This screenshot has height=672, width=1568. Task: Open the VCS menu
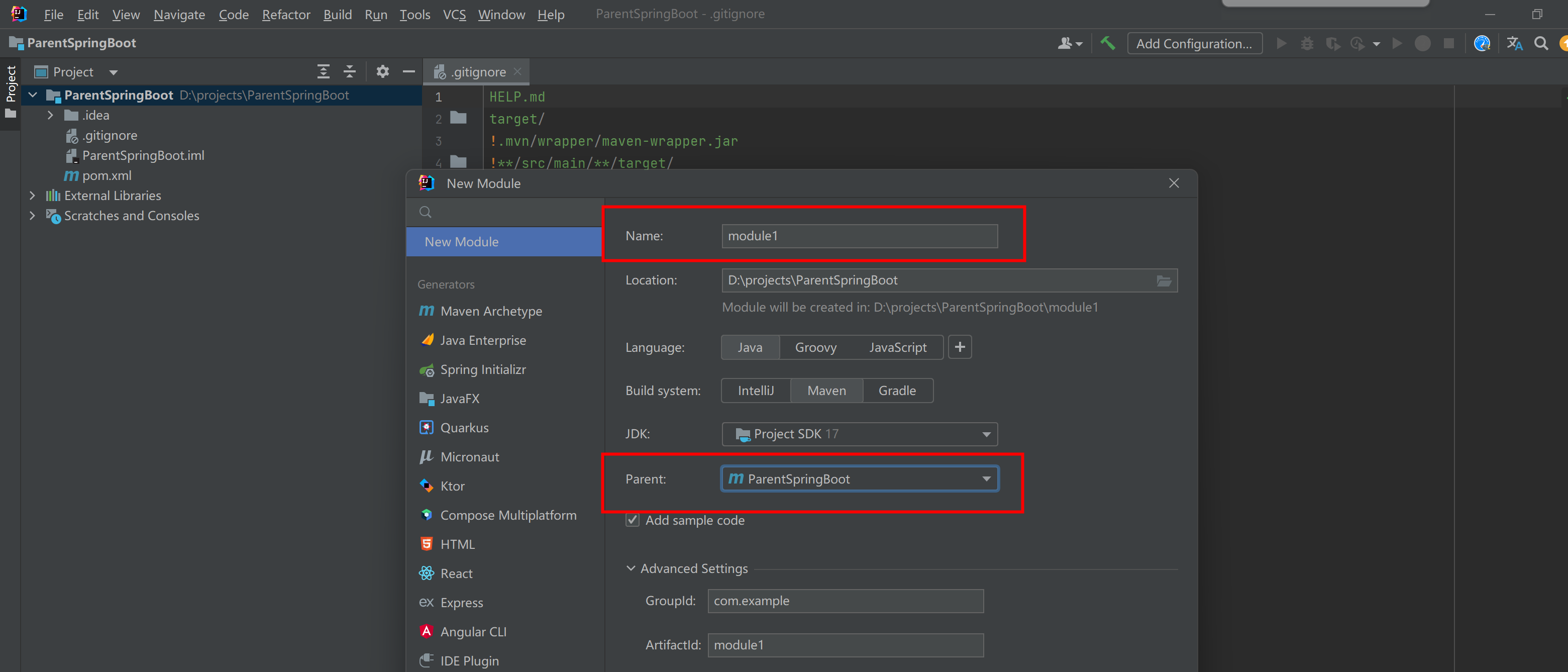[454, 14]
